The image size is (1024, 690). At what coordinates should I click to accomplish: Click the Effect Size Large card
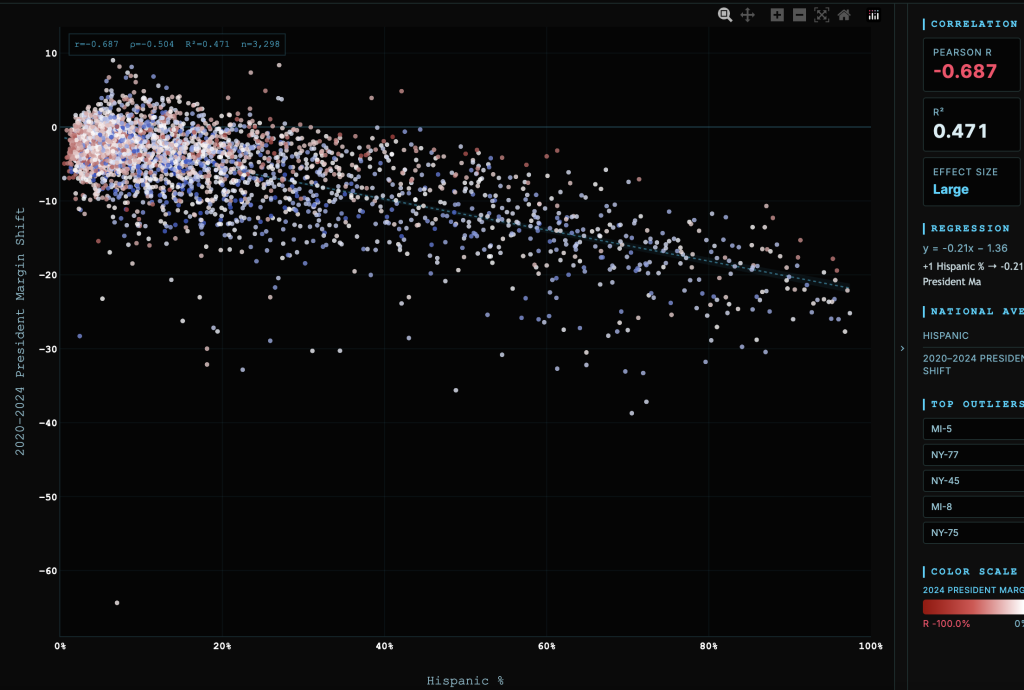click(973, 181)
